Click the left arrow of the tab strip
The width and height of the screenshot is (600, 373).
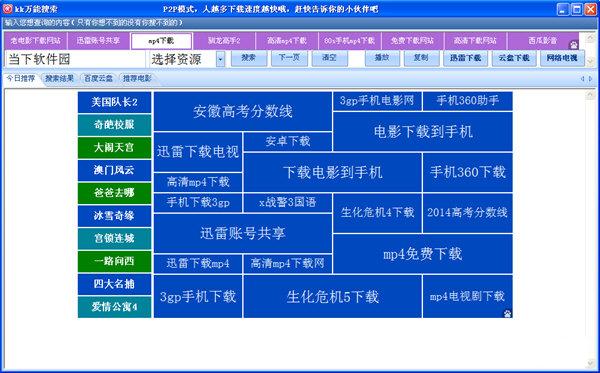click(582, 79)
